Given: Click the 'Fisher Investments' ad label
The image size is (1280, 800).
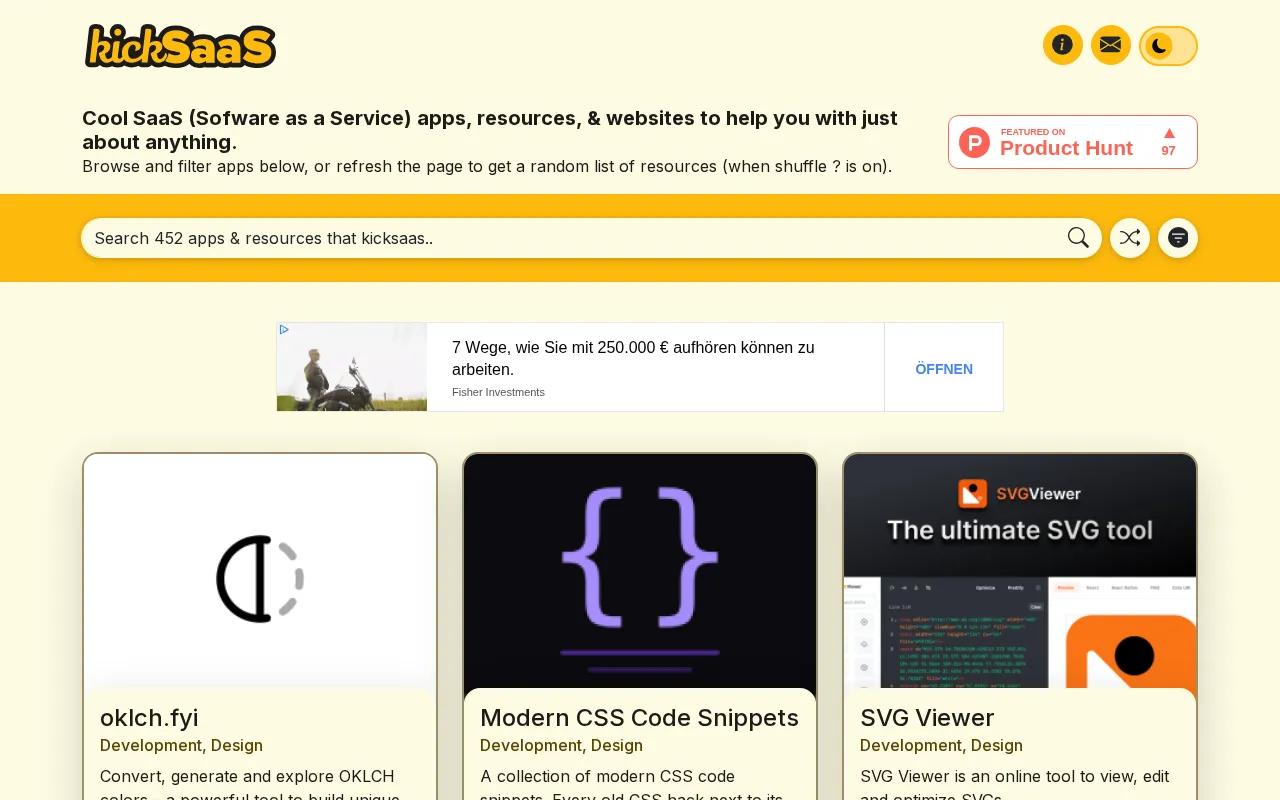Looking at the screenshot, I should (x=498, y=392).
